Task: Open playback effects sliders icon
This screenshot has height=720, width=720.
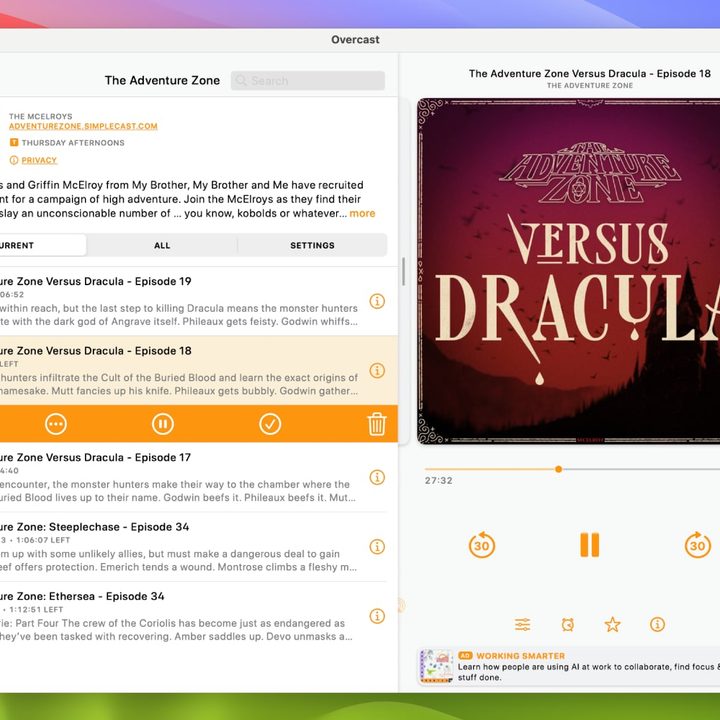Action: (523, 624)
